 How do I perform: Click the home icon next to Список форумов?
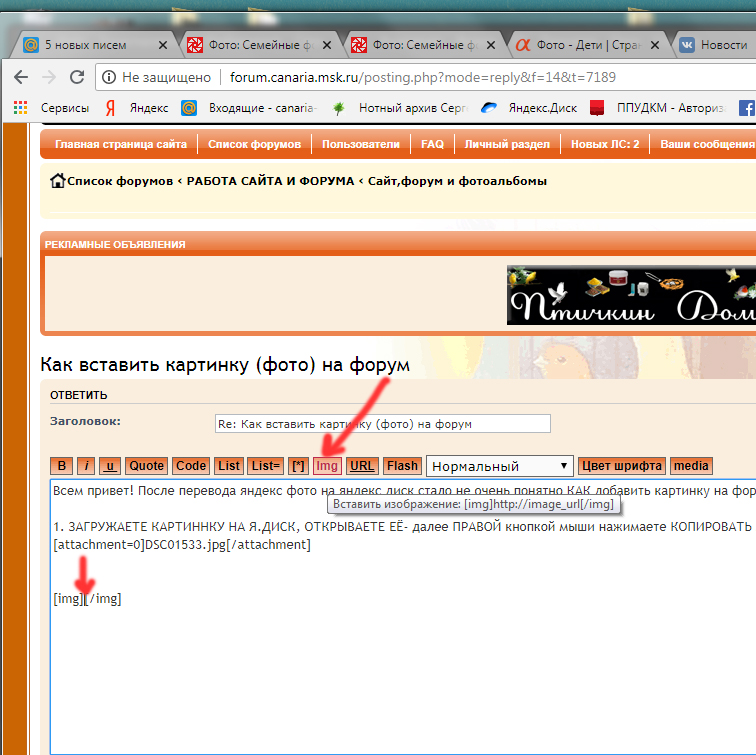click(58, 181)
